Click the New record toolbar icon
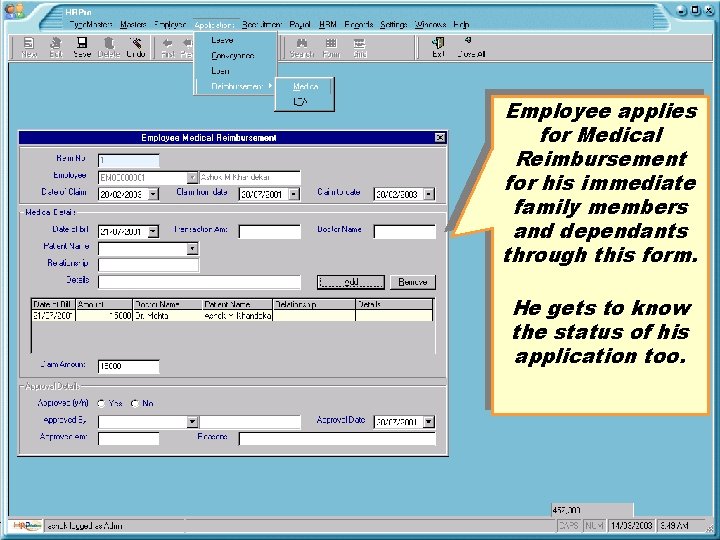The height and width of the screenshot is (540, 720). 29,47
